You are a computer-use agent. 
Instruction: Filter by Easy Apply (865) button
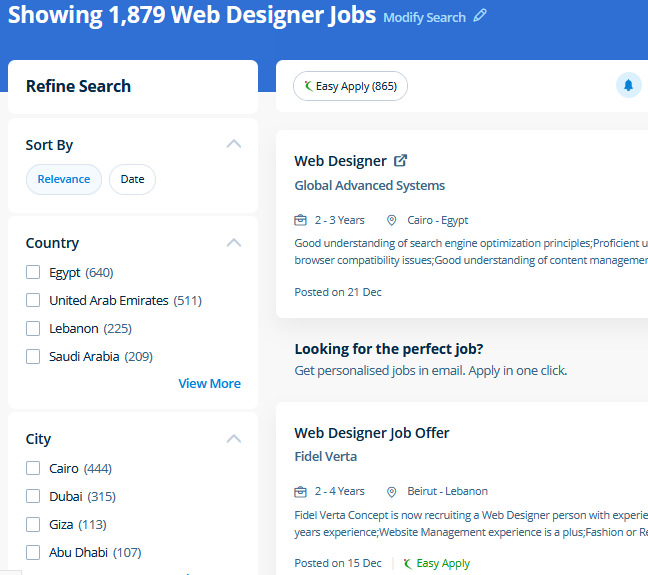pos(350,86)
